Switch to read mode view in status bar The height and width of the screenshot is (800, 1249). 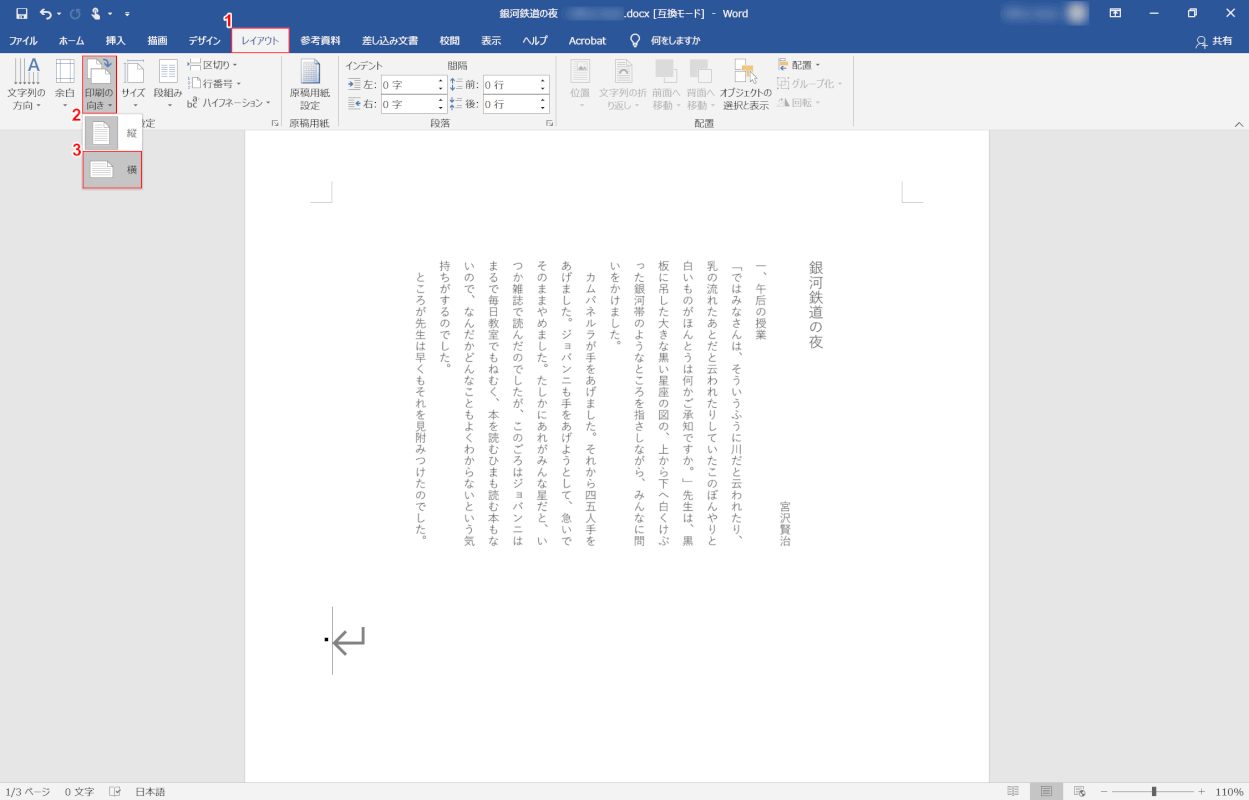1013,791
